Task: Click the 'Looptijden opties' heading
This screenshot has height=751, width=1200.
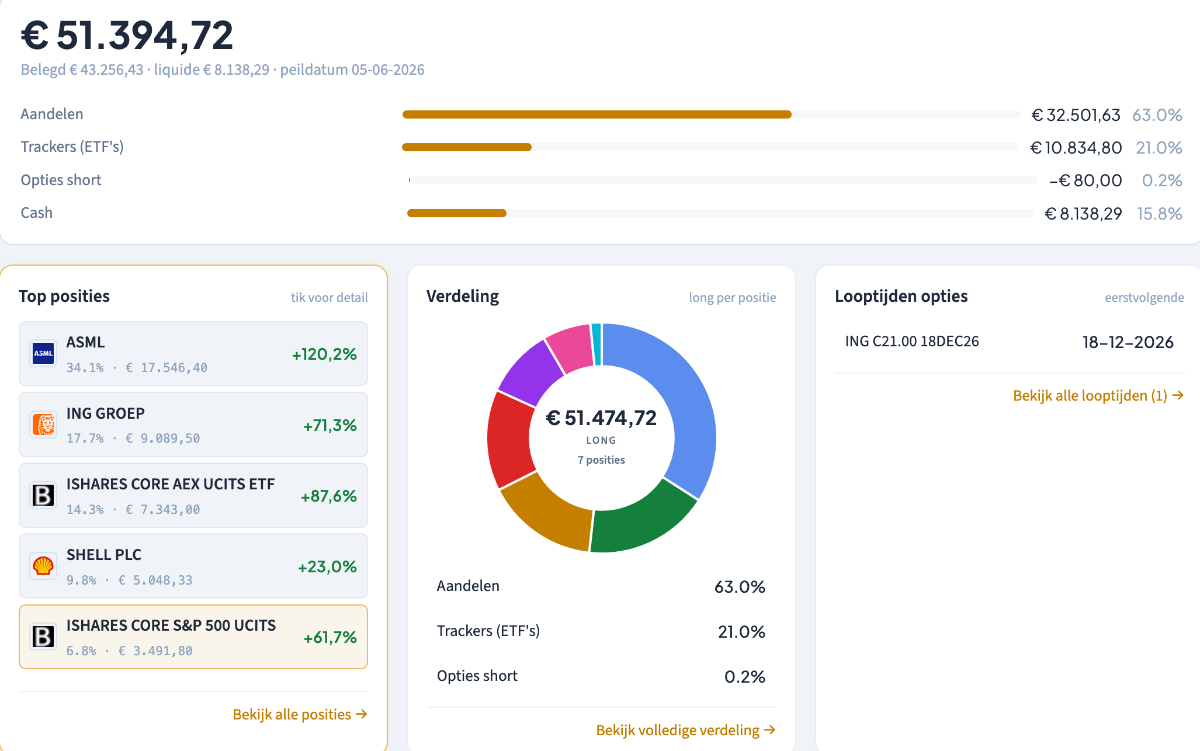Action: click(901, 296)
